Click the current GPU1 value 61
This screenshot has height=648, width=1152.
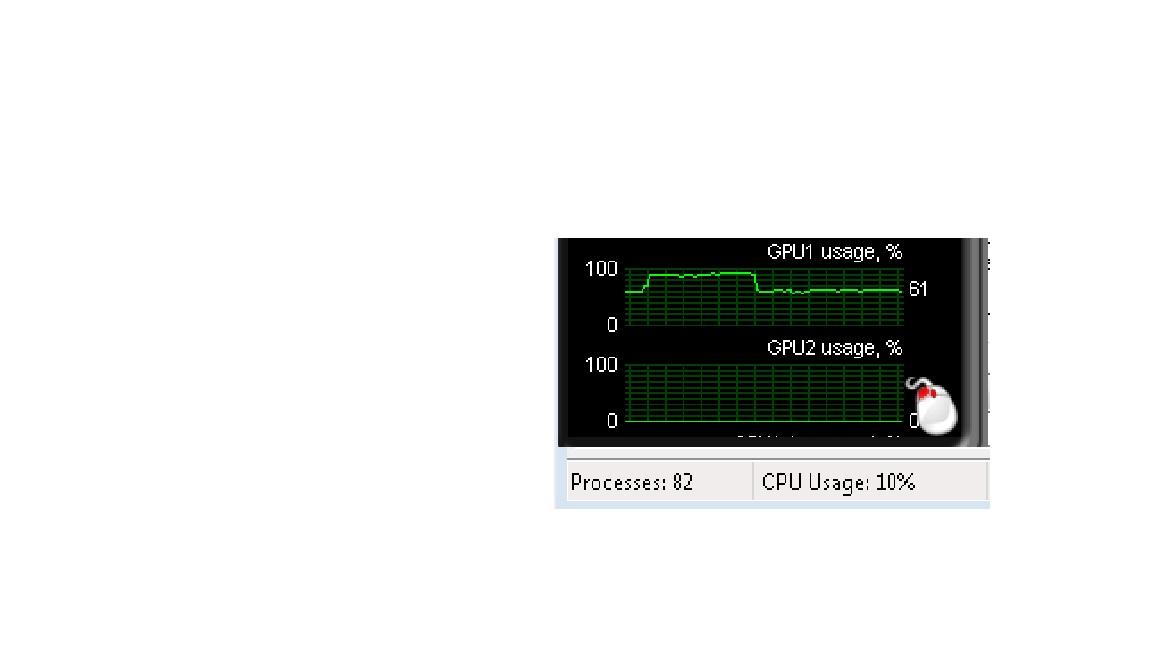coord(918,289)
